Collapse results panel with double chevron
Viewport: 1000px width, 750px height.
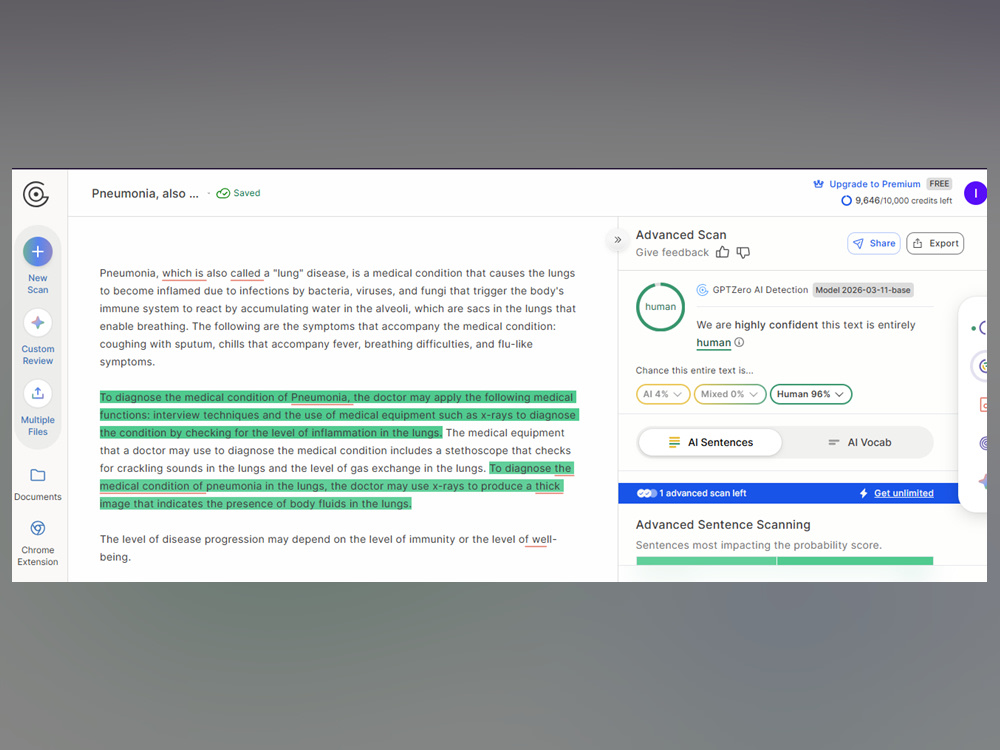pos(617,240)
